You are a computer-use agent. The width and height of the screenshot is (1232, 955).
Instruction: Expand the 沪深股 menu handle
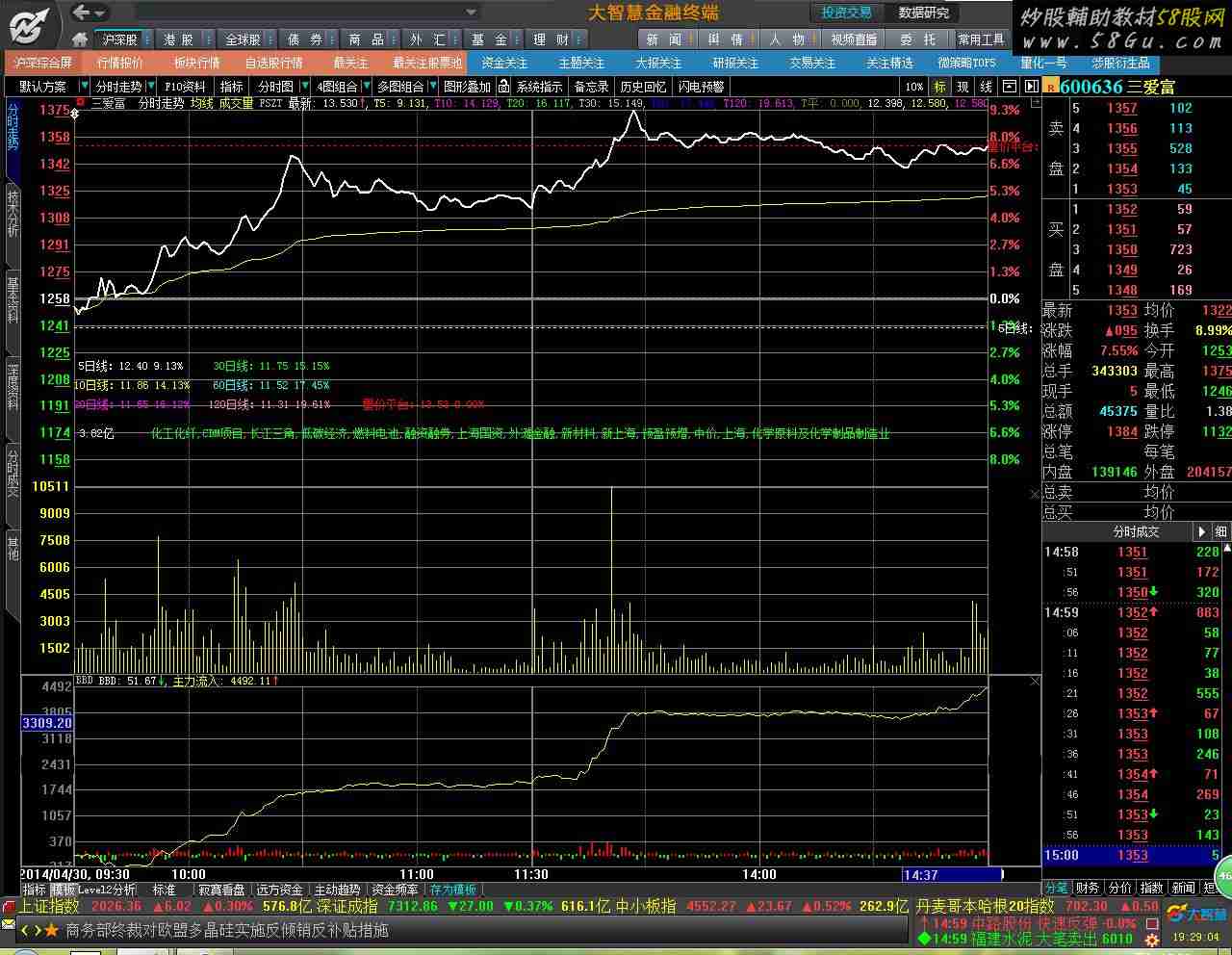tap(146, 39)
